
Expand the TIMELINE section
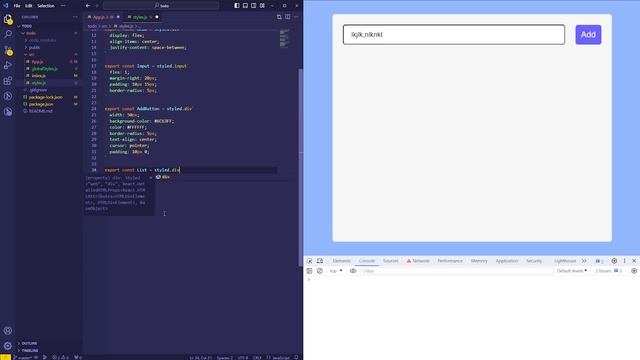[29, 350]
